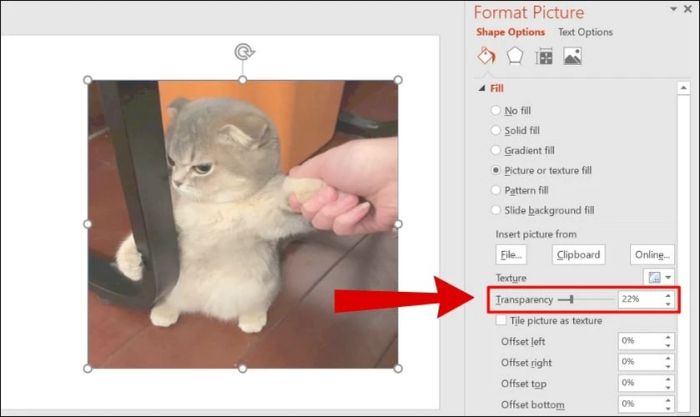Viewport: 700px width, 417px height.
Task: Open the Effects pentagon icon tab
Action: [x=515, y=56]
